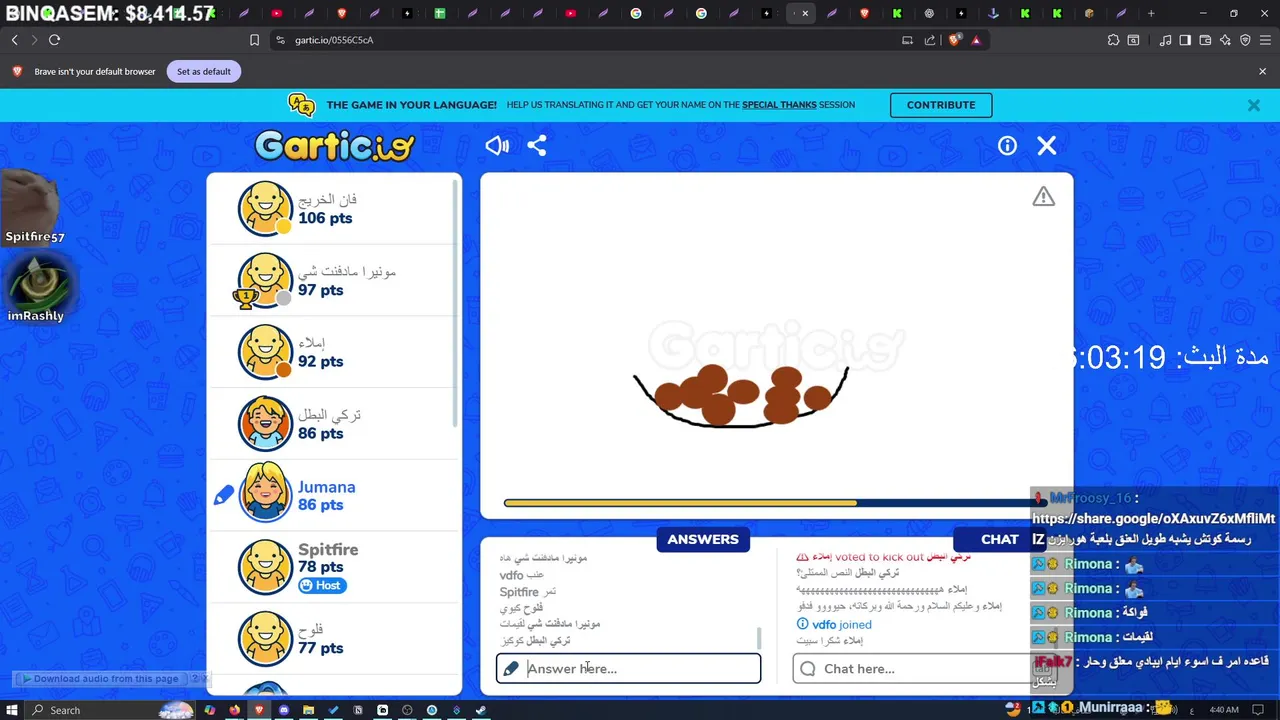Click the chat bubble icon in chat box
1280x720 pixels.
pyautogui.click(x=808, y=669)
